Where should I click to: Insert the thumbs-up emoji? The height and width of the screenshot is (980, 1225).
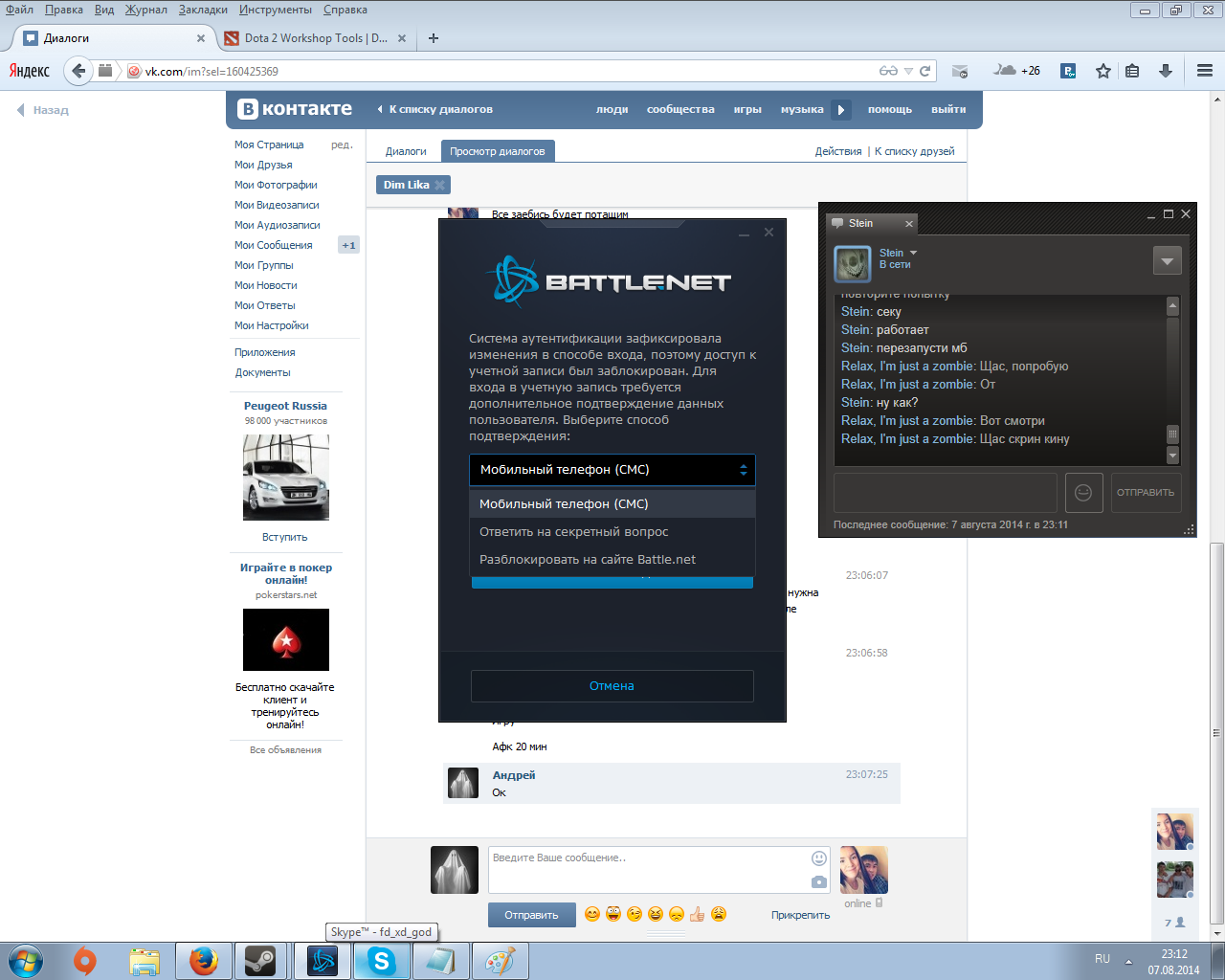coord(697,914)
